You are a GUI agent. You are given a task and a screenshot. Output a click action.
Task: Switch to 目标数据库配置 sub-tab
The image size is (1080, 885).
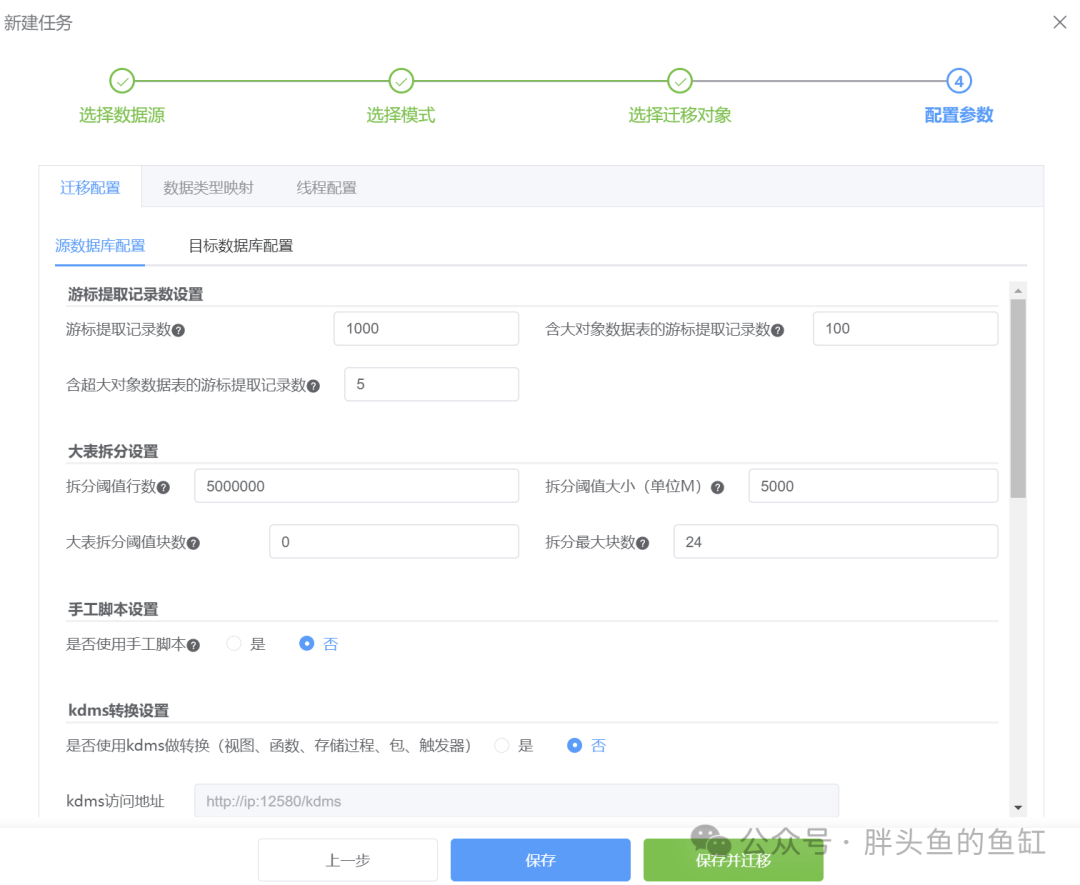pyautogui.click(x=240, y=245)
